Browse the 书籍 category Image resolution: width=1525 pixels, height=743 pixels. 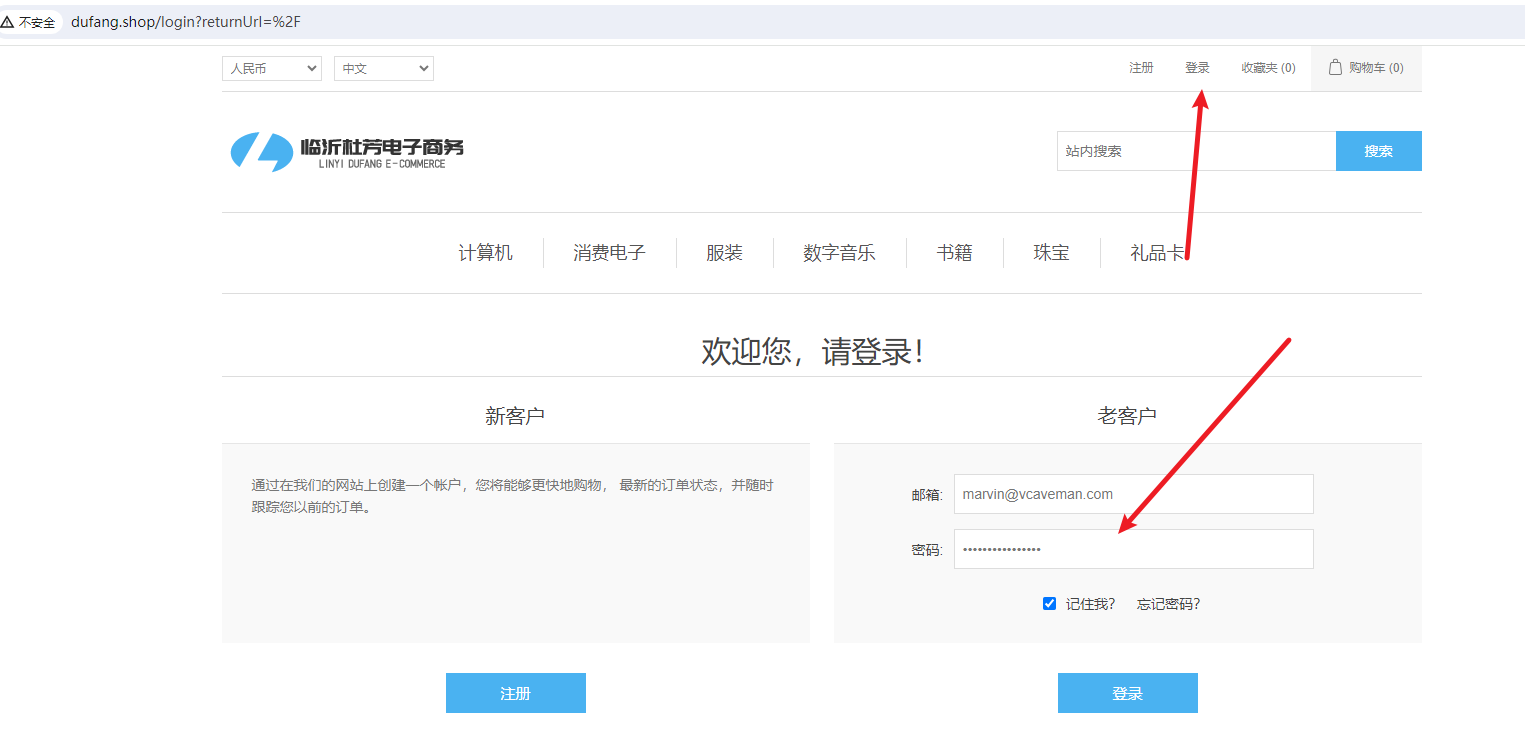coord(954,253)
